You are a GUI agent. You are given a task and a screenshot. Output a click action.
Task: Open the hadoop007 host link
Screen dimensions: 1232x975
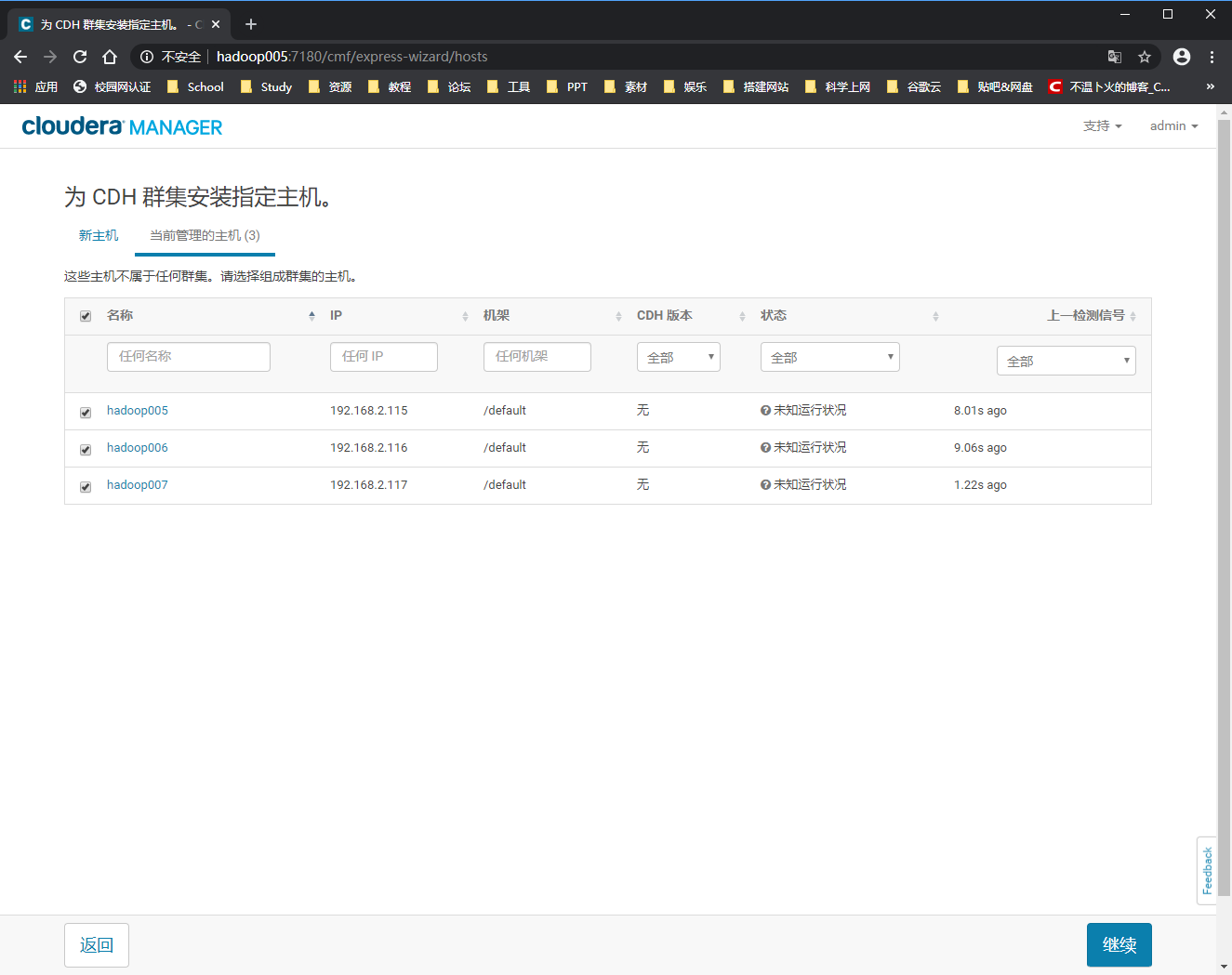138,484
